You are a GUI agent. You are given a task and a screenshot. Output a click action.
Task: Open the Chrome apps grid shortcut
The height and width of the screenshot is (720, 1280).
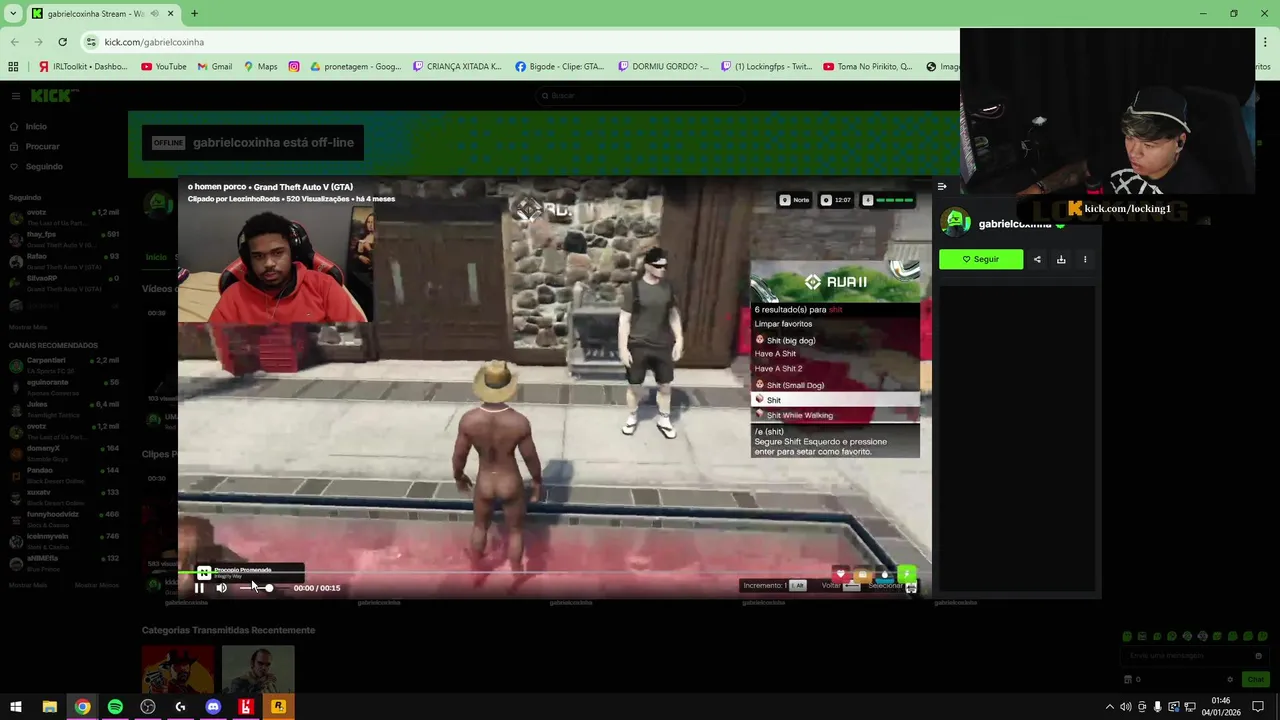pyautogui.click(x=13, y=67)
